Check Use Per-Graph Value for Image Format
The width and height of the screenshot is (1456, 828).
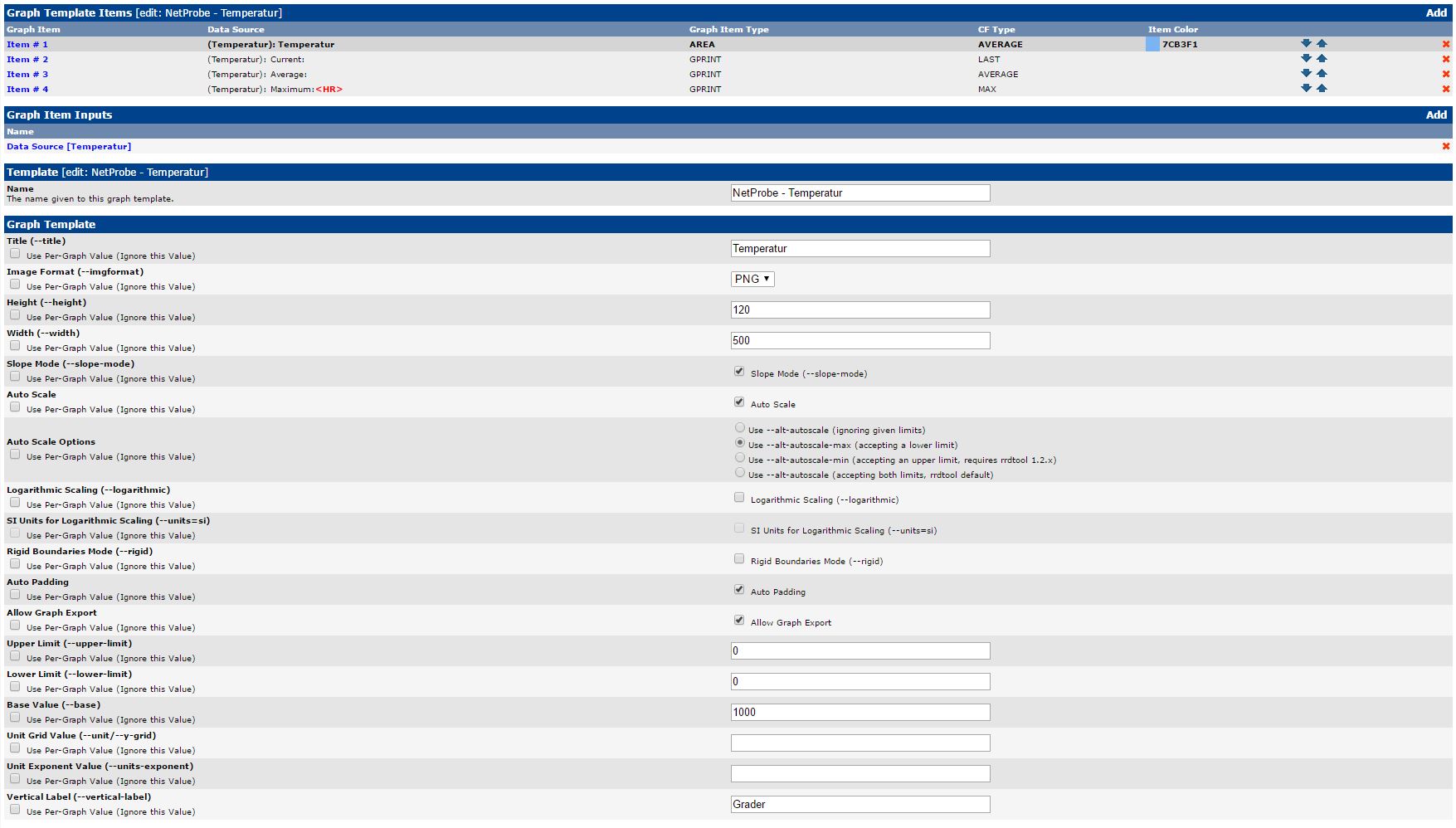(15, 285)
